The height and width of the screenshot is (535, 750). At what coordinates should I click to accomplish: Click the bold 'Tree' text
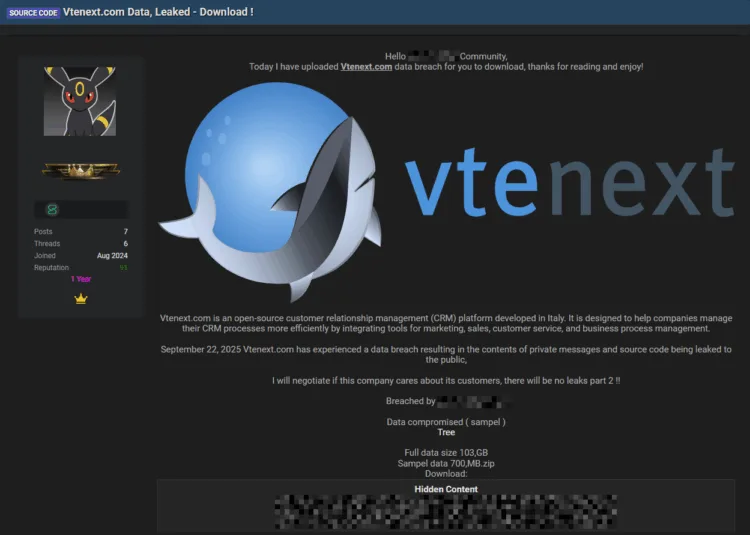[446, 432]
